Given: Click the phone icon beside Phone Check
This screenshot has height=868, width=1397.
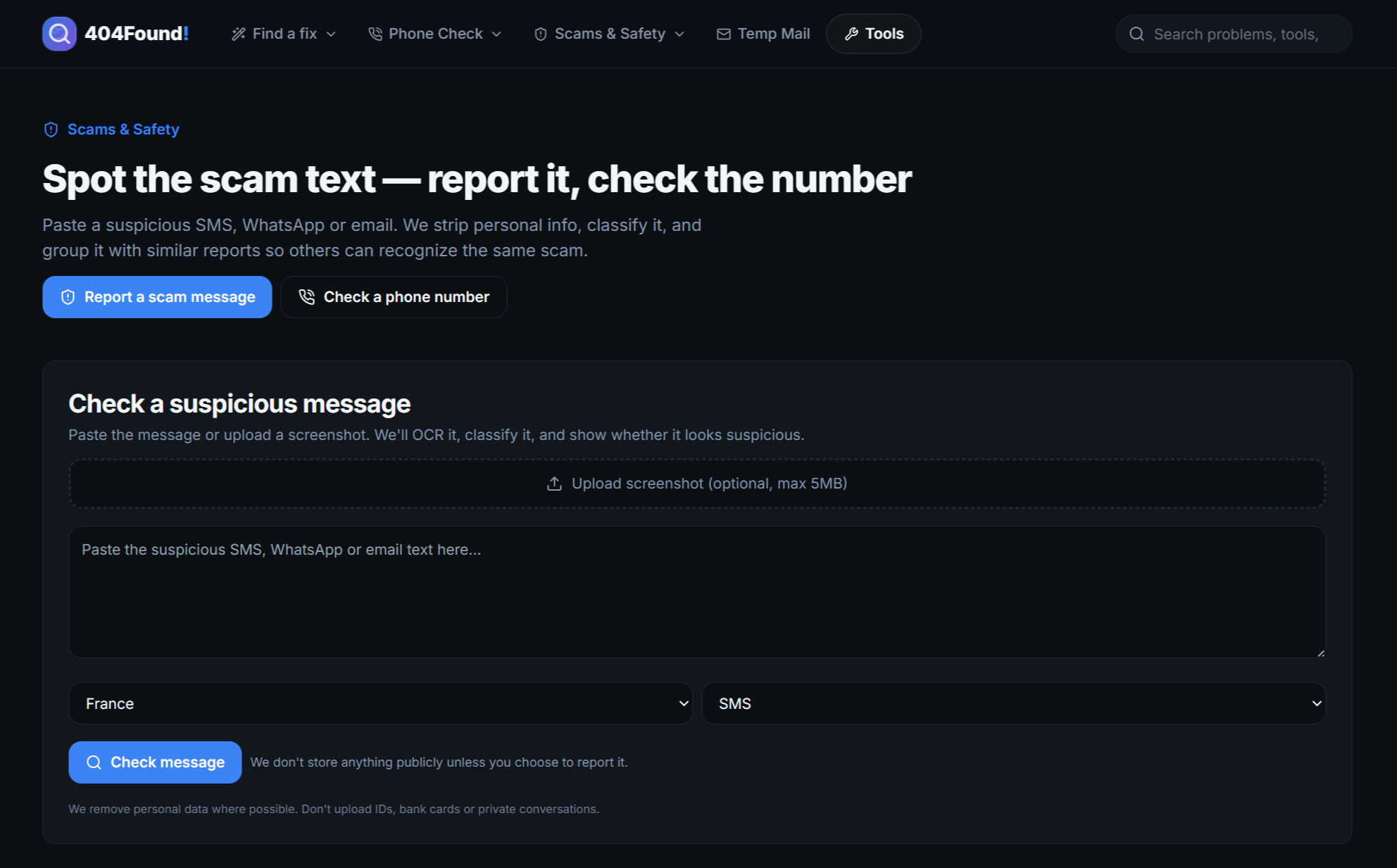Looking at the screenshot, I should pyautogui.click(x=375, y=34).
